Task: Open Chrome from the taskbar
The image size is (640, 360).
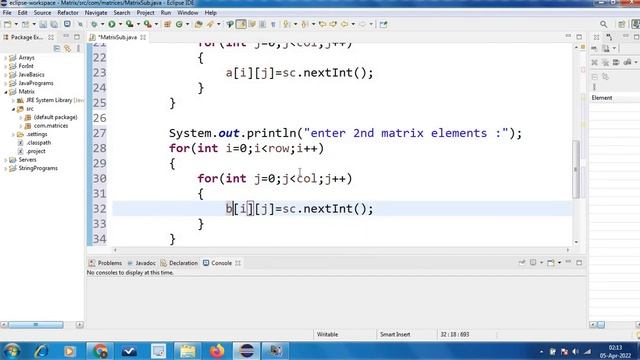Action: [100, 351]
